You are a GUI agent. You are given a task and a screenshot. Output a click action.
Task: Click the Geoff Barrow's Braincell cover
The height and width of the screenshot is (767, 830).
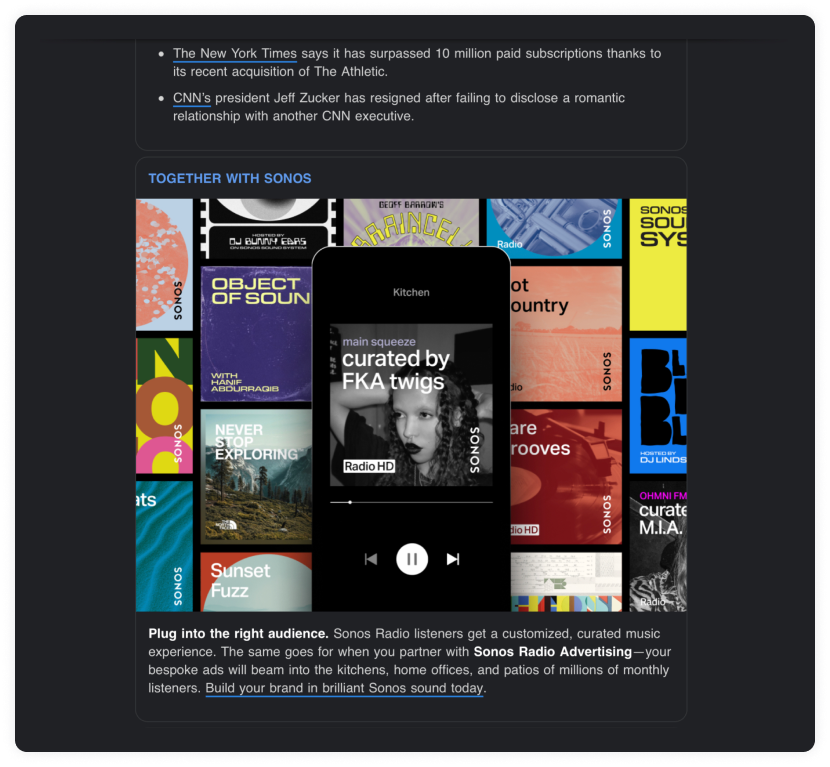[411, 222]
